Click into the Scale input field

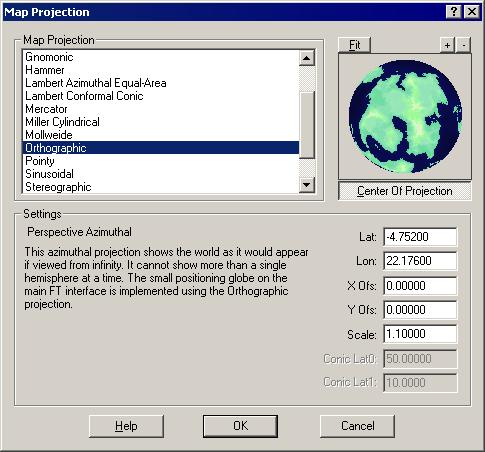point(420,334)
